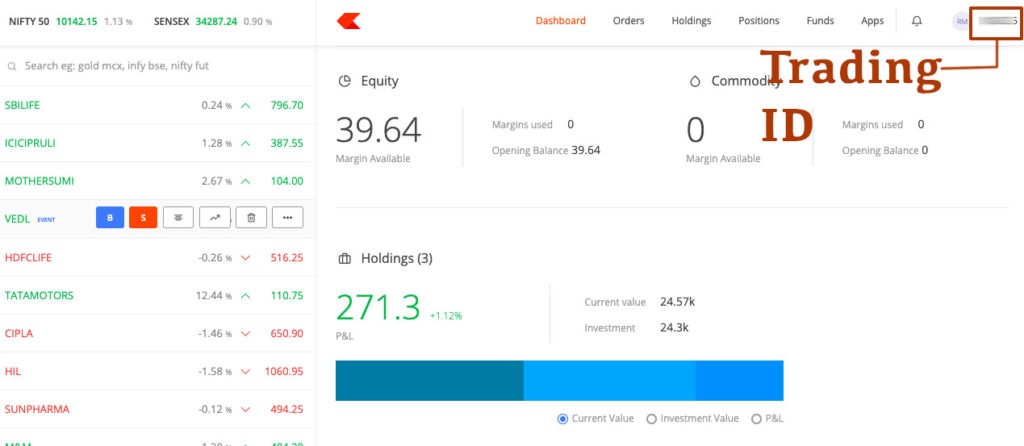Click VEDL blue Buy B button
The height and width of the screenshot is (446, 1024).
pyautogui.click(x=110, y=217)
